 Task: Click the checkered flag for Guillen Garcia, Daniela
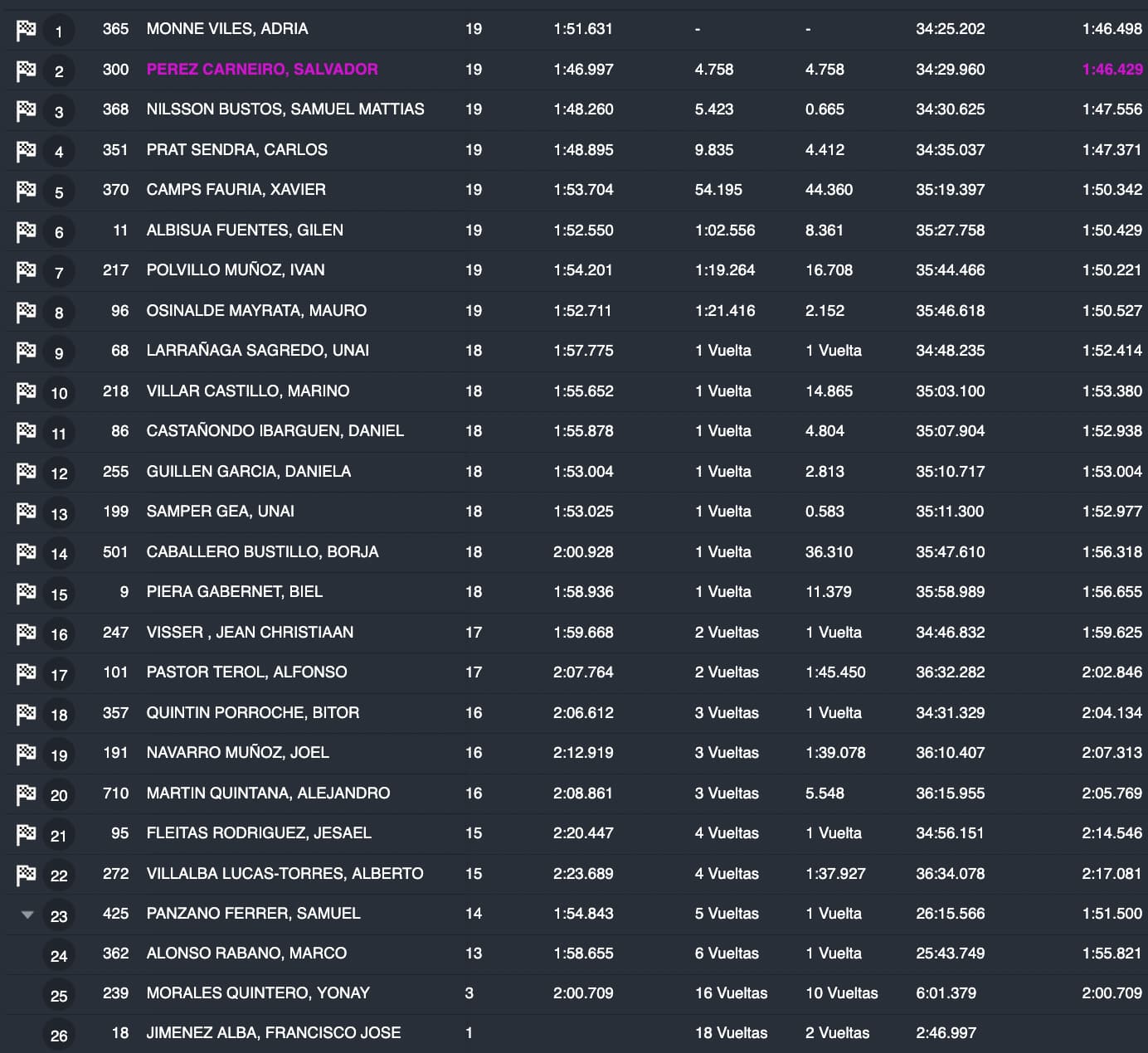tap(26, 473)
